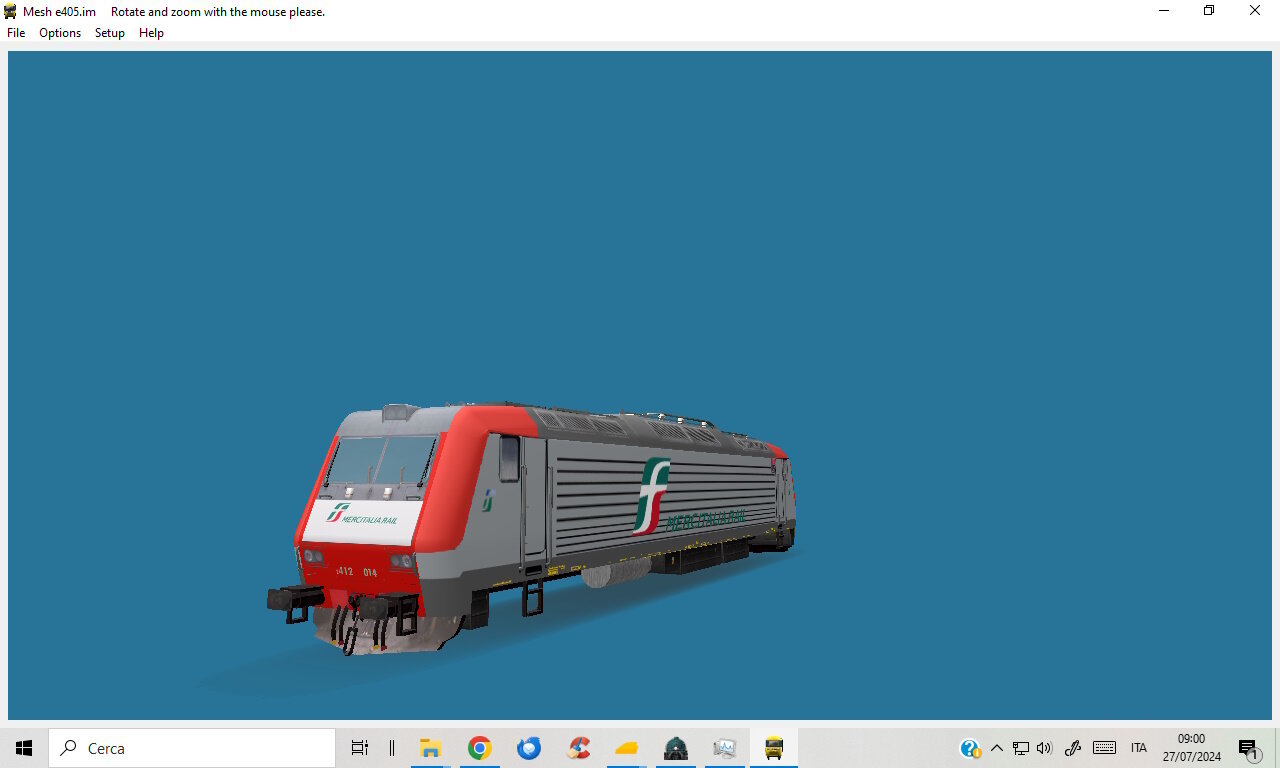Open the notification center icon

click(x=1248, y=749)
